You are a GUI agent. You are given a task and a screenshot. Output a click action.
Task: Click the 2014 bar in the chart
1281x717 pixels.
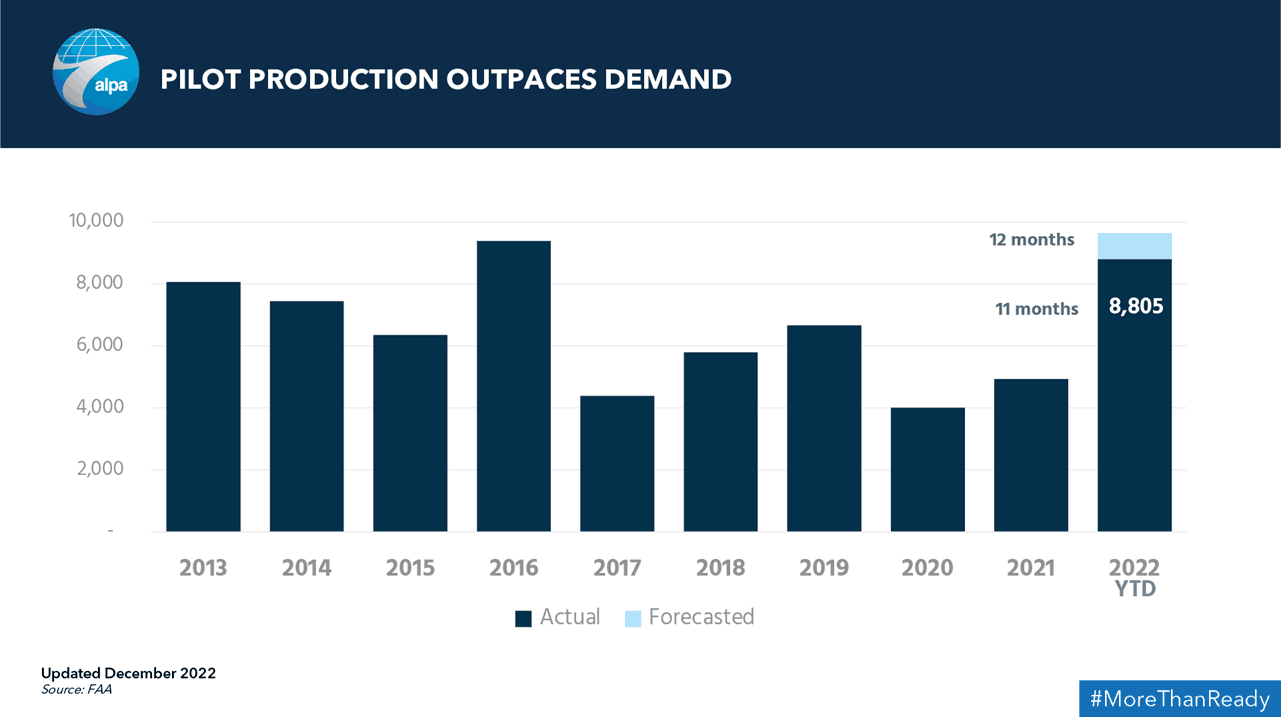307,416
